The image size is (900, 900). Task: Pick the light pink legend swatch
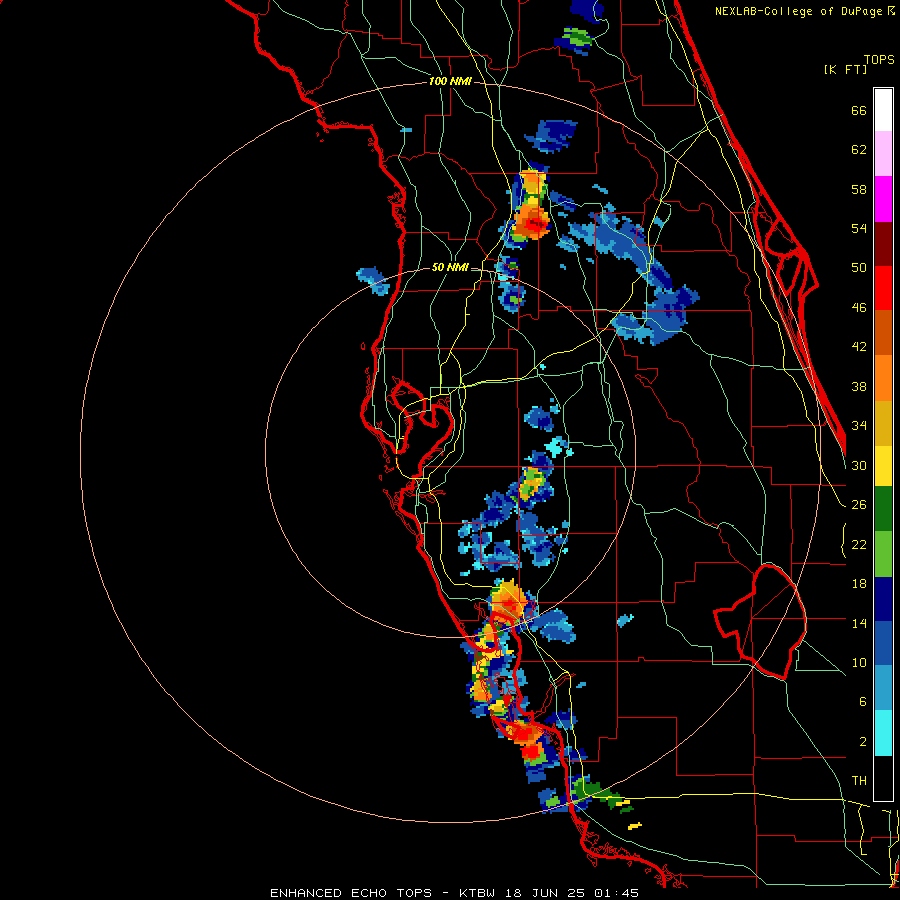tap(883, 153)
